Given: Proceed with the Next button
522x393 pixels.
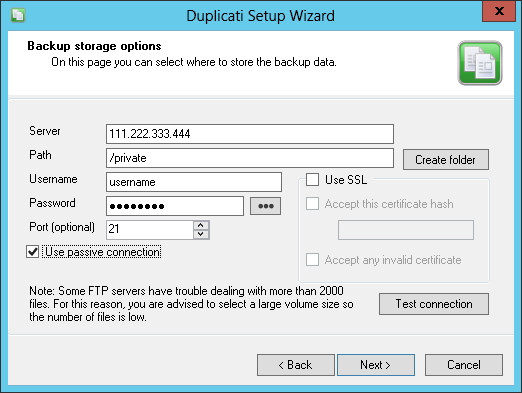Looking at the screenshot, I should coord(376,365).
